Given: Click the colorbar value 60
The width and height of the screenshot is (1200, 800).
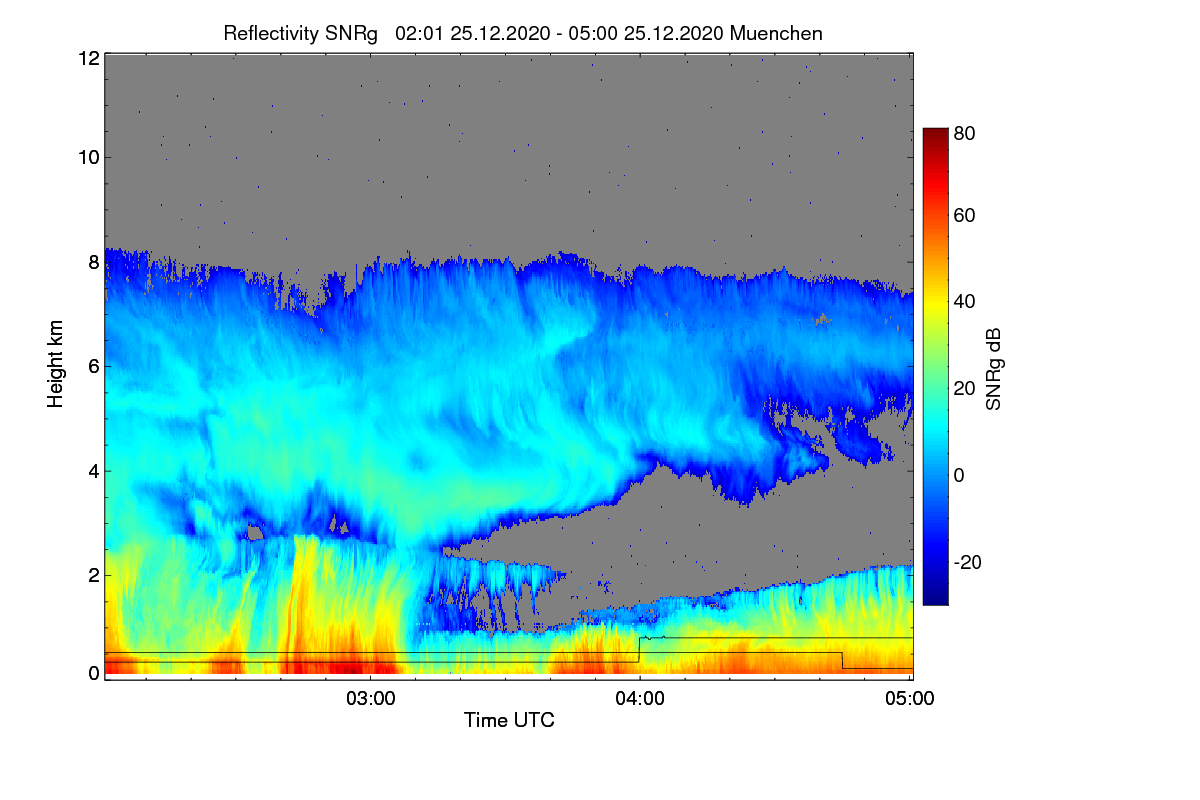Looking at the screenshot, I should [x=965, y=215].
